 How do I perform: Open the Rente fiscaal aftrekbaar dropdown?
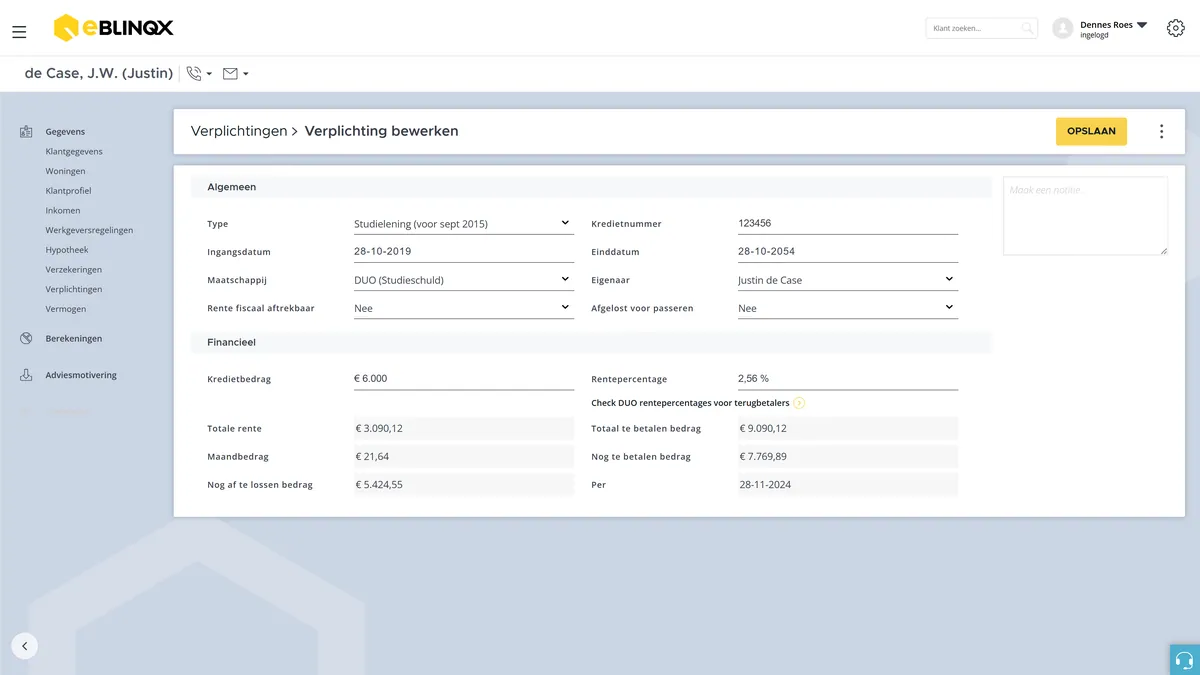(x=463, y=308)
